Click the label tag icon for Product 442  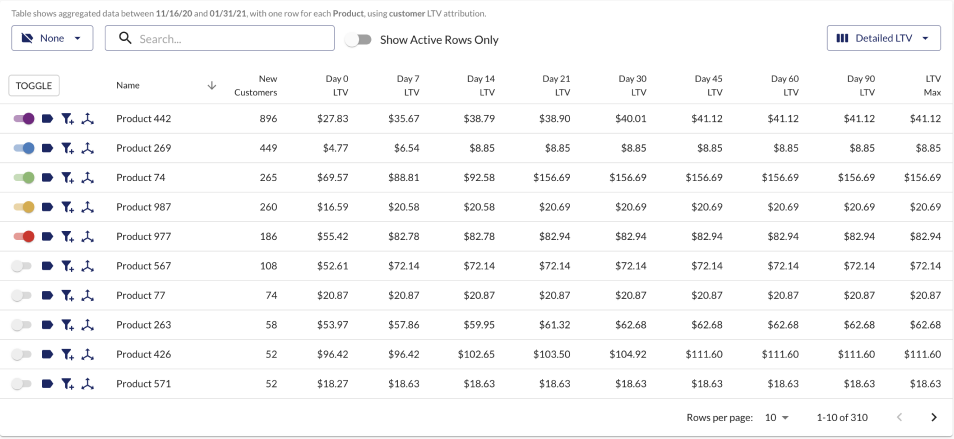point(47,119)
